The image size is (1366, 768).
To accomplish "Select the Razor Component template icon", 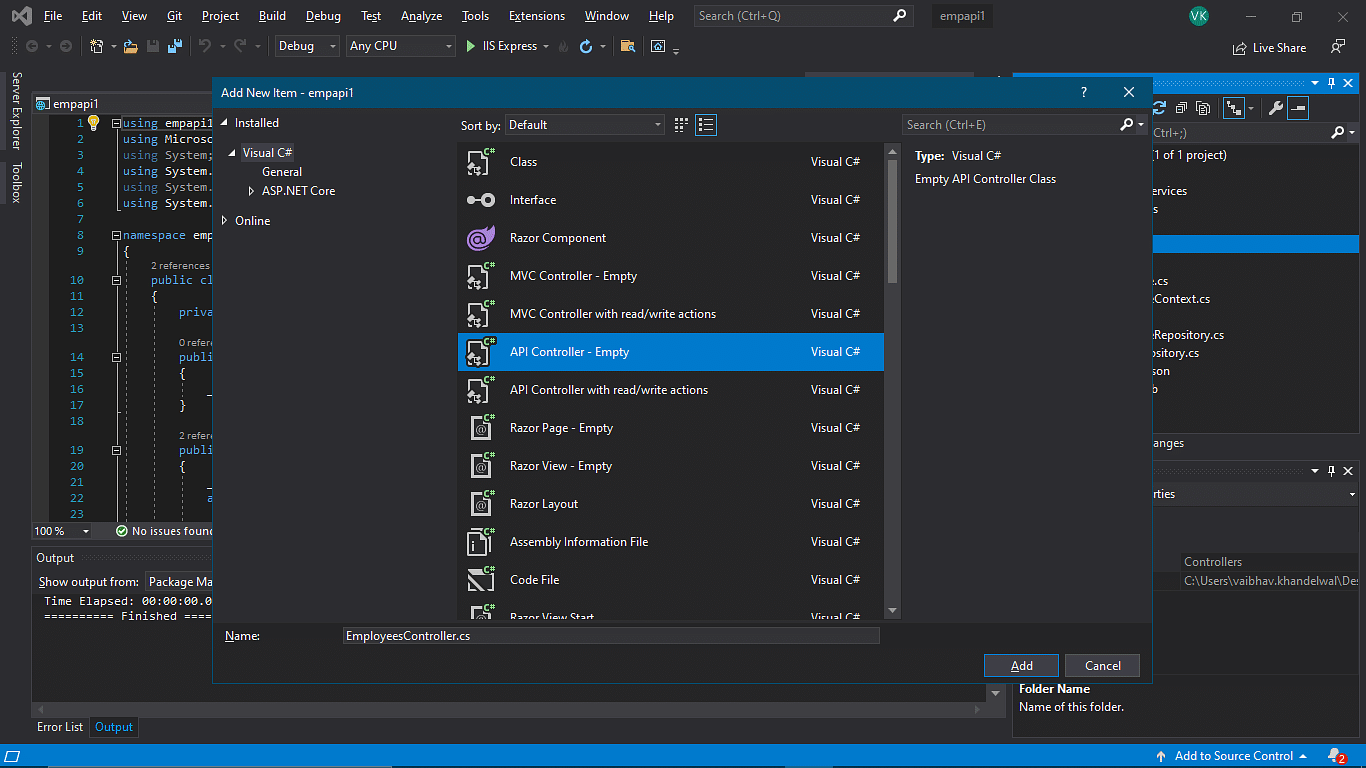I will pos(481,238).
